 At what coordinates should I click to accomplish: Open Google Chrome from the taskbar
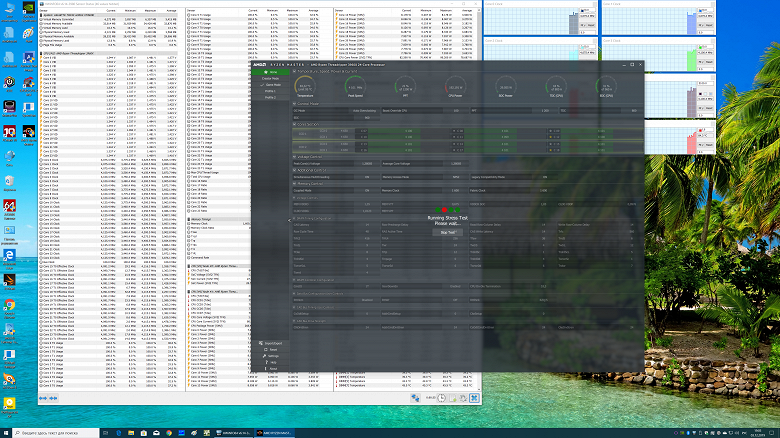169,433
